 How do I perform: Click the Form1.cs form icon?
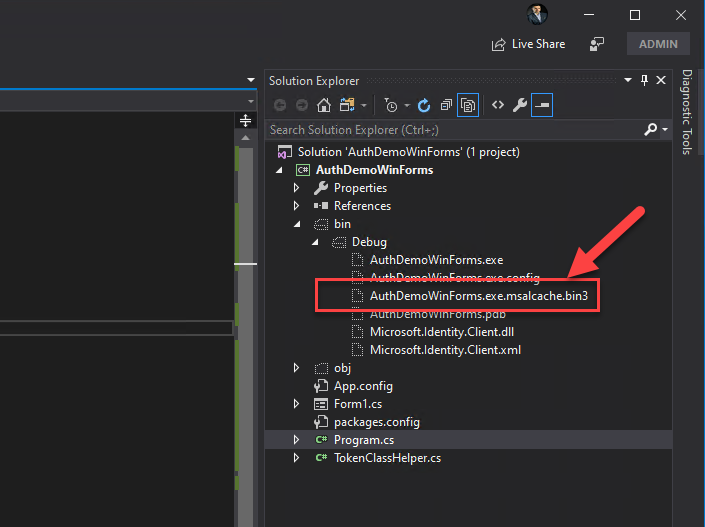coord(321,404)
